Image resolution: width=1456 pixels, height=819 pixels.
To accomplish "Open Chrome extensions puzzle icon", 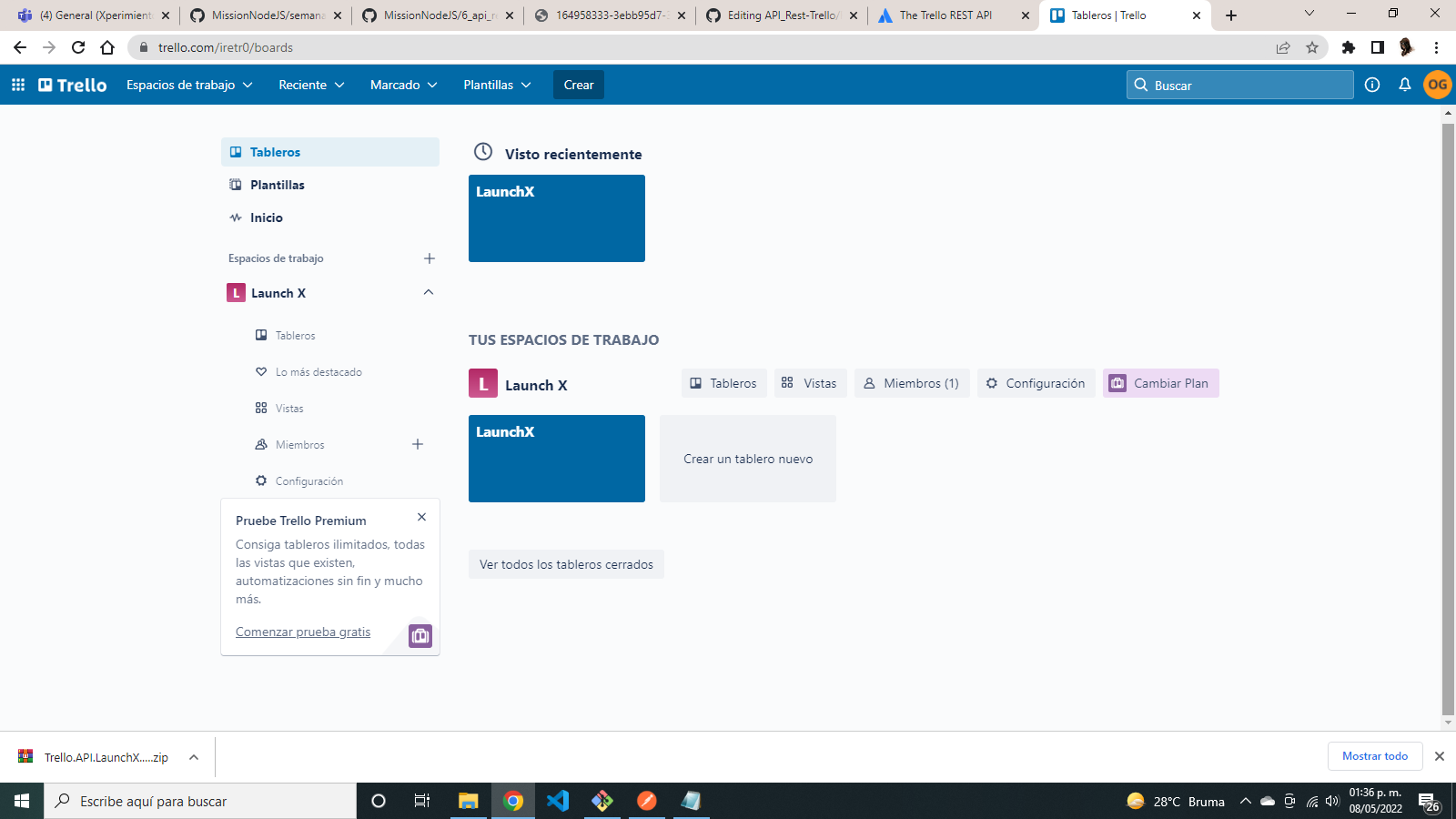I will [1349, 47].
